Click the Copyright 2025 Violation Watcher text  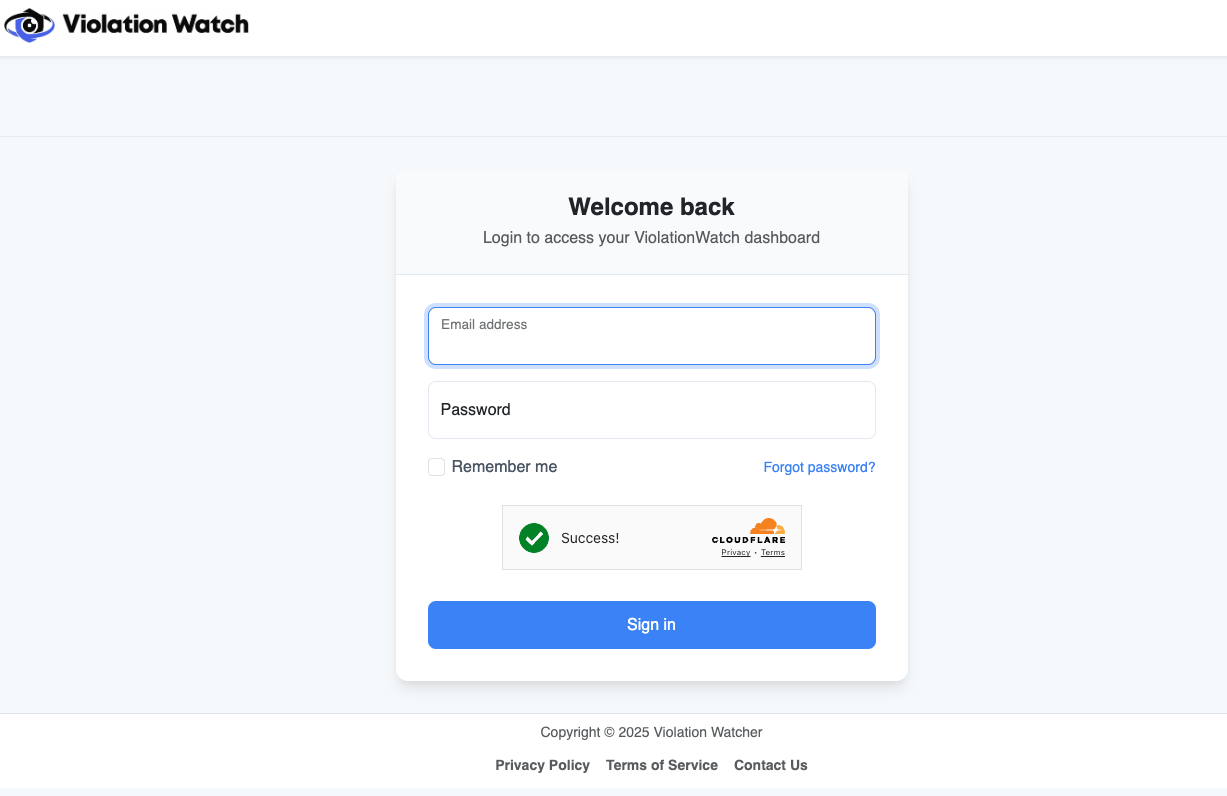[x=651, y=732]
